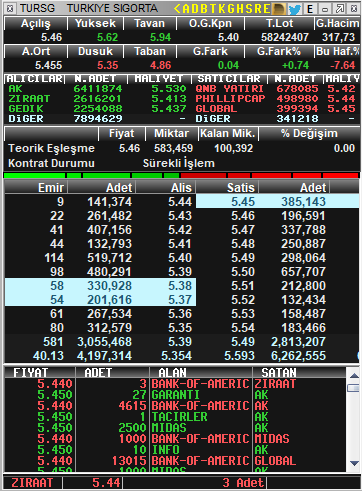Select the INFO trade row with 10 lots

tap(175, 450)
